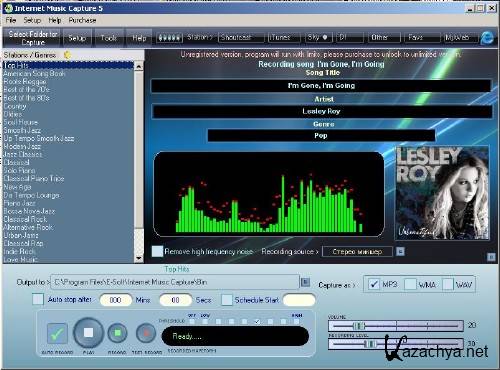
Task: Click the Help toolbar button
Action: (x=139, y=38)
